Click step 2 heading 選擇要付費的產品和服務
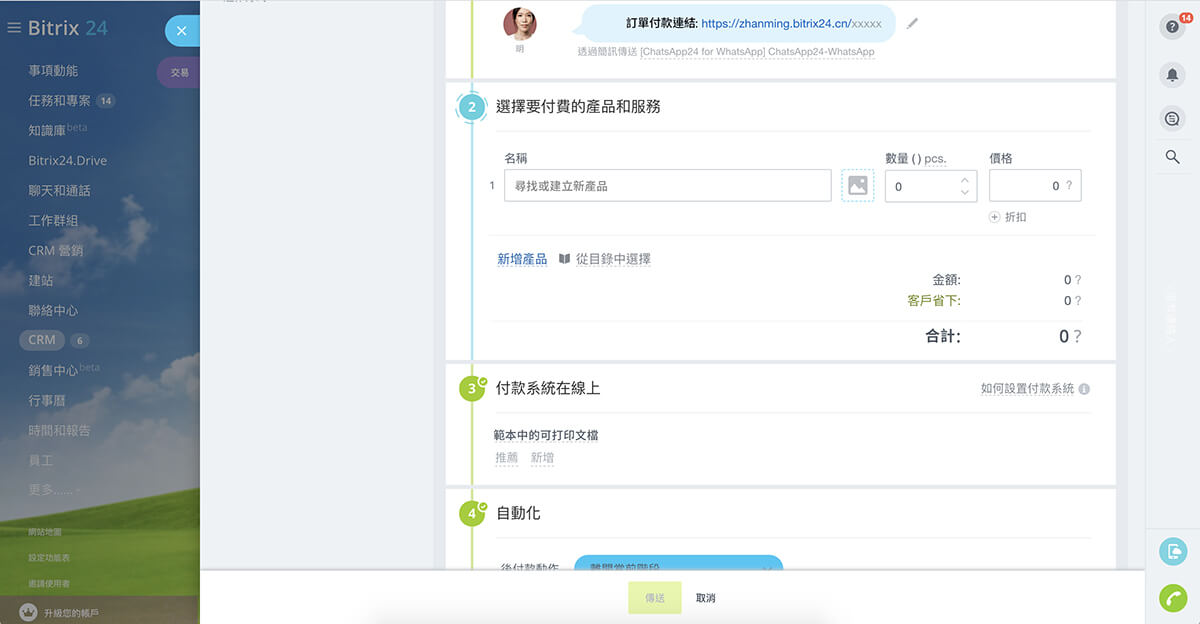The image size is (1200, 624). [x=578, y=107]
